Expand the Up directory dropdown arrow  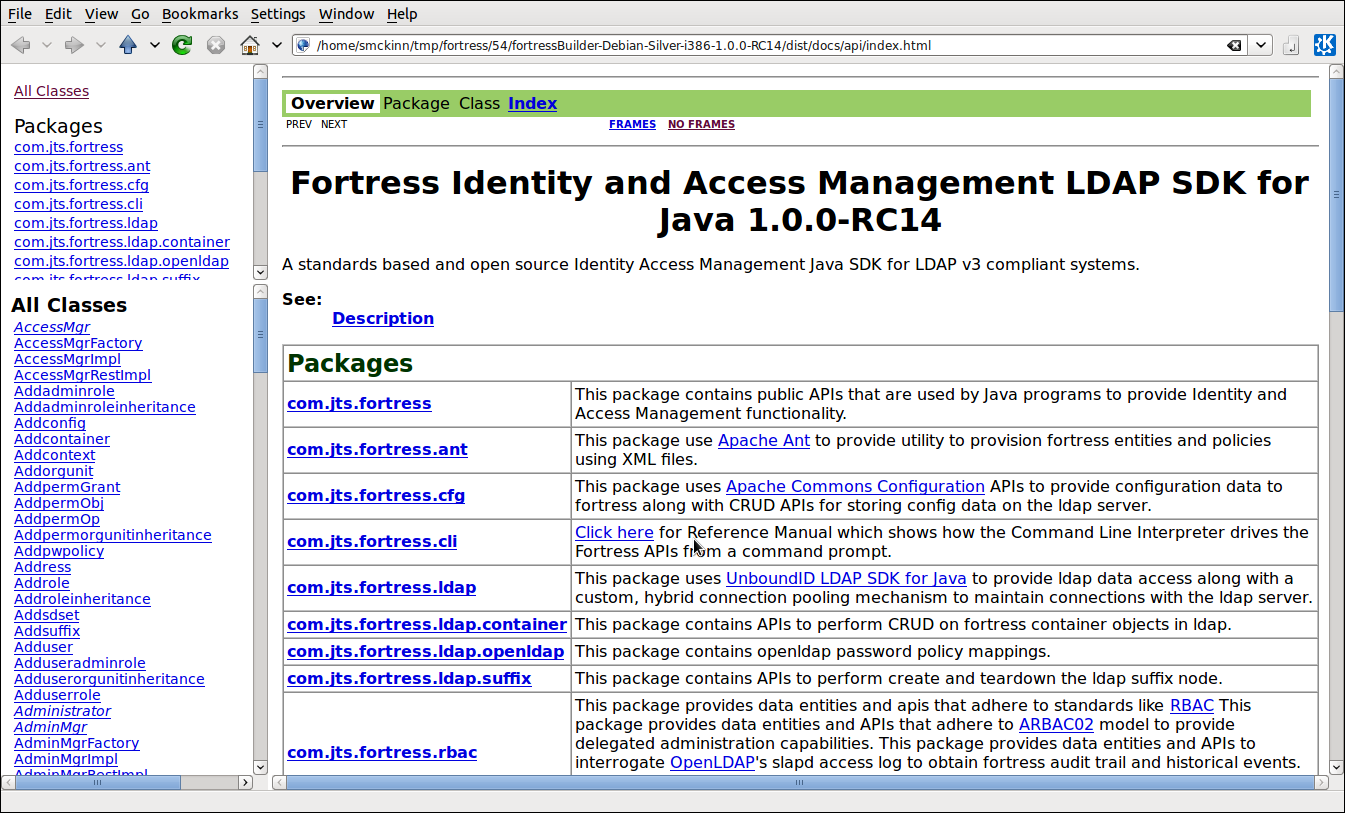click(x=154, y=45)
